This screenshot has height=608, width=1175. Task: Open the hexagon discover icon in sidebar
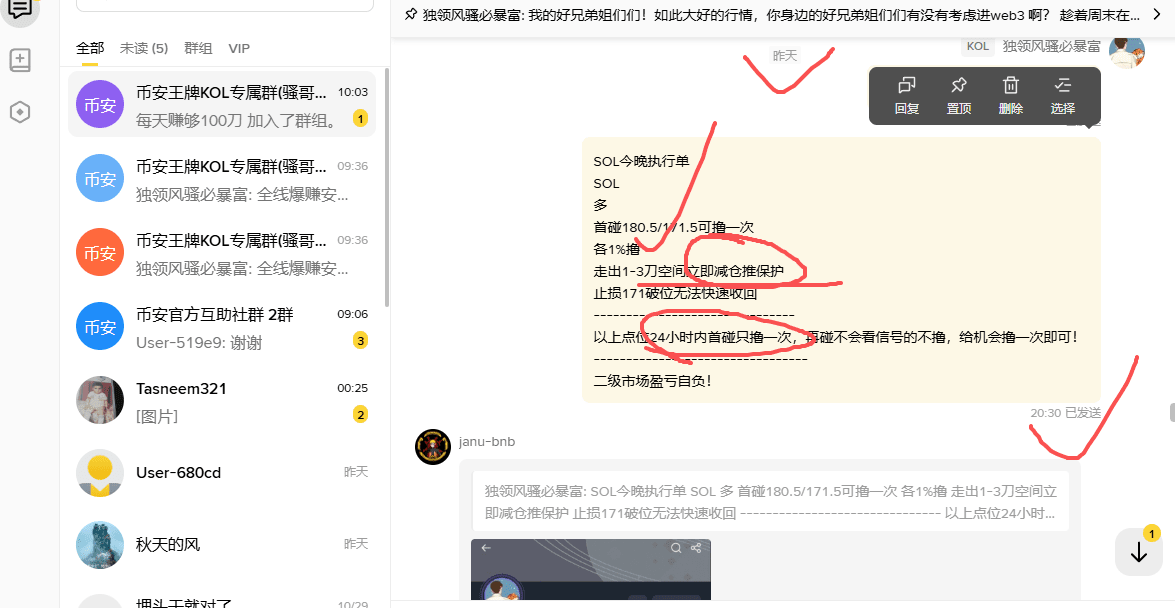[x=19, y=112]
